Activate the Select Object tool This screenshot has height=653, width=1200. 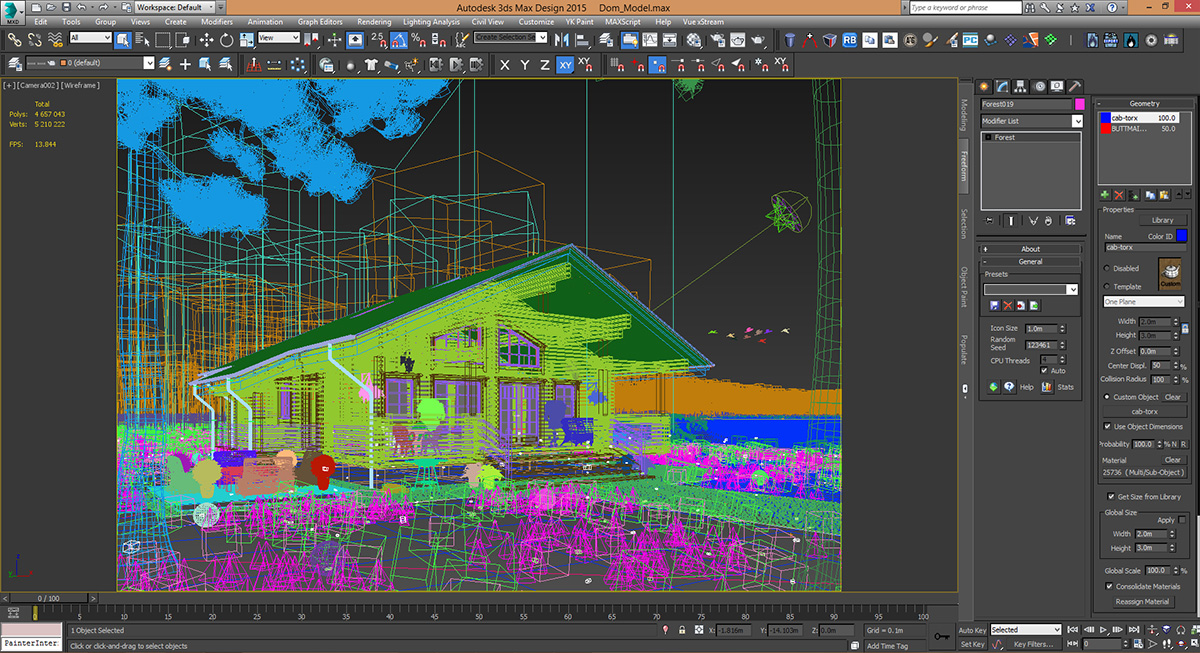click(x=122, y=40)
